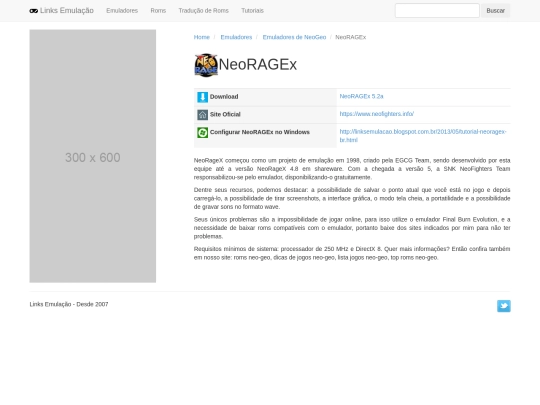The height and width of the screenshot is (405, 540).
Task: Open the Twitter icon in footer
Action: [504, 306]
